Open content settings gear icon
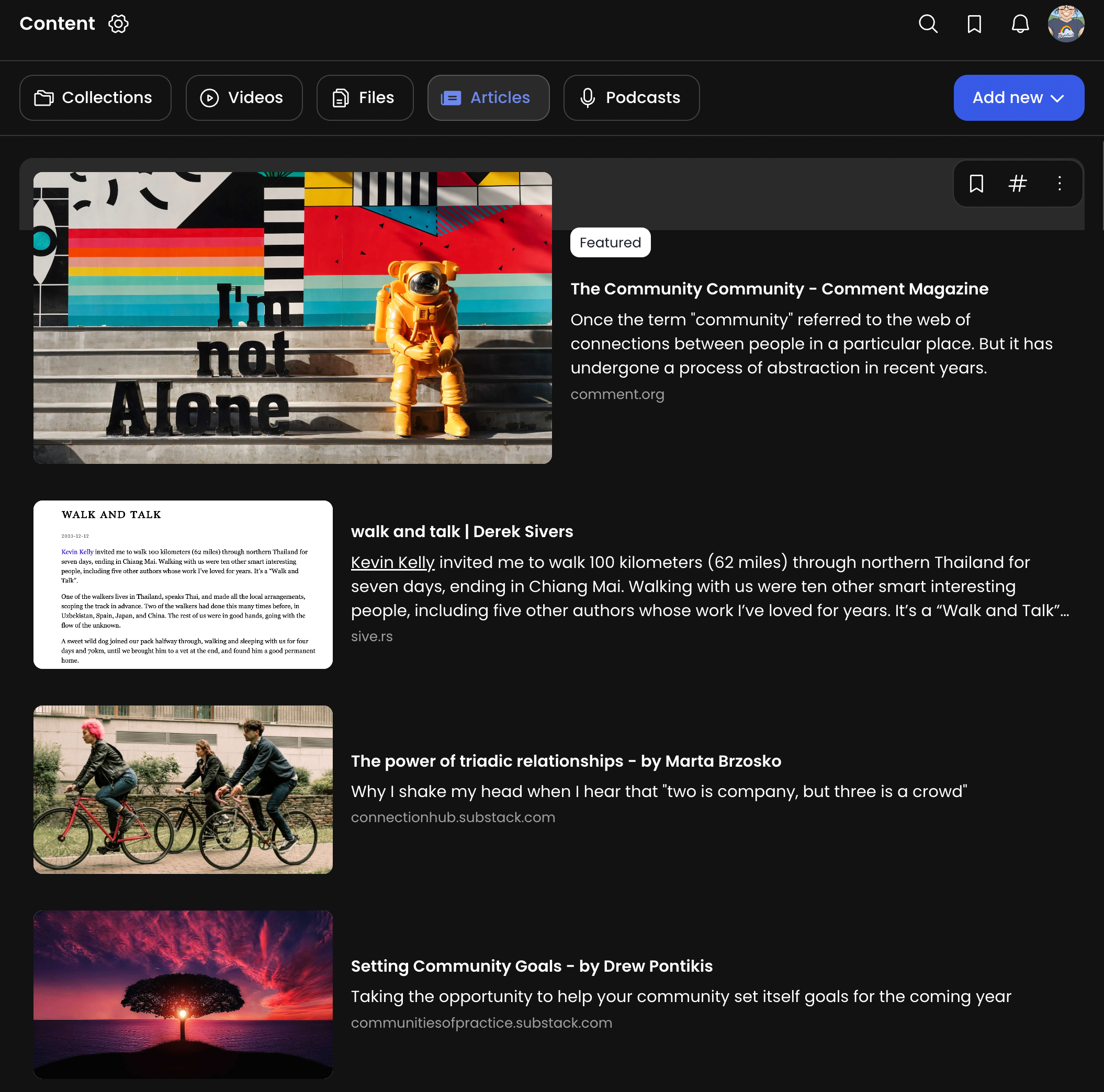 (x=118, y=24)
